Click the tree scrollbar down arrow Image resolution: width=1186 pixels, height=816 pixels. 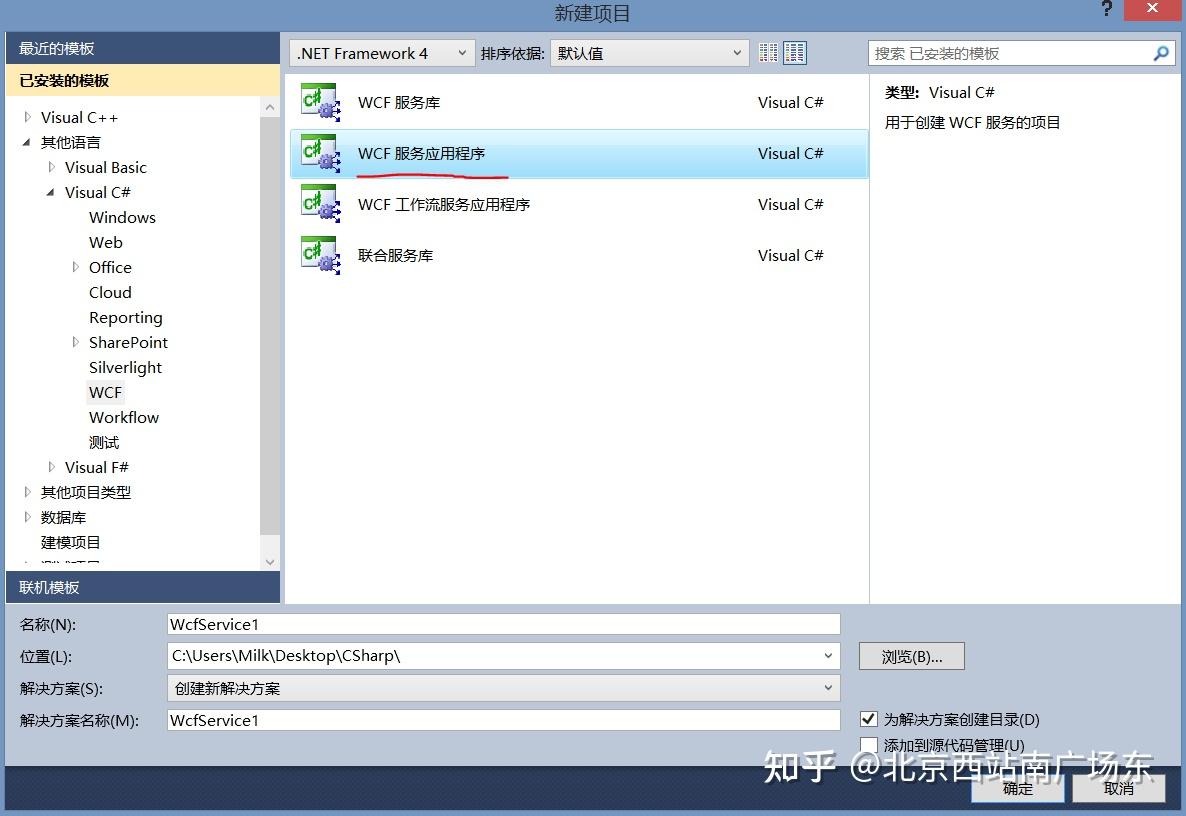[270, 562]
